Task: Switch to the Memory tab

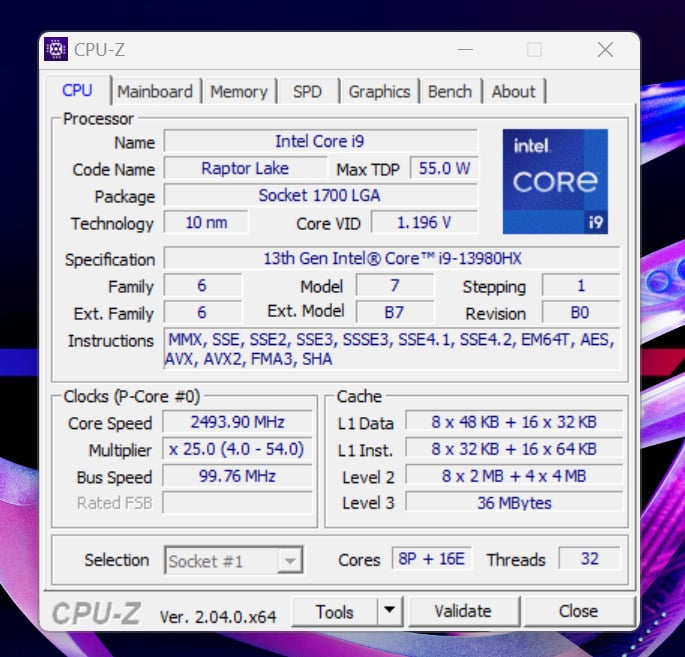Action: [238, 91]
